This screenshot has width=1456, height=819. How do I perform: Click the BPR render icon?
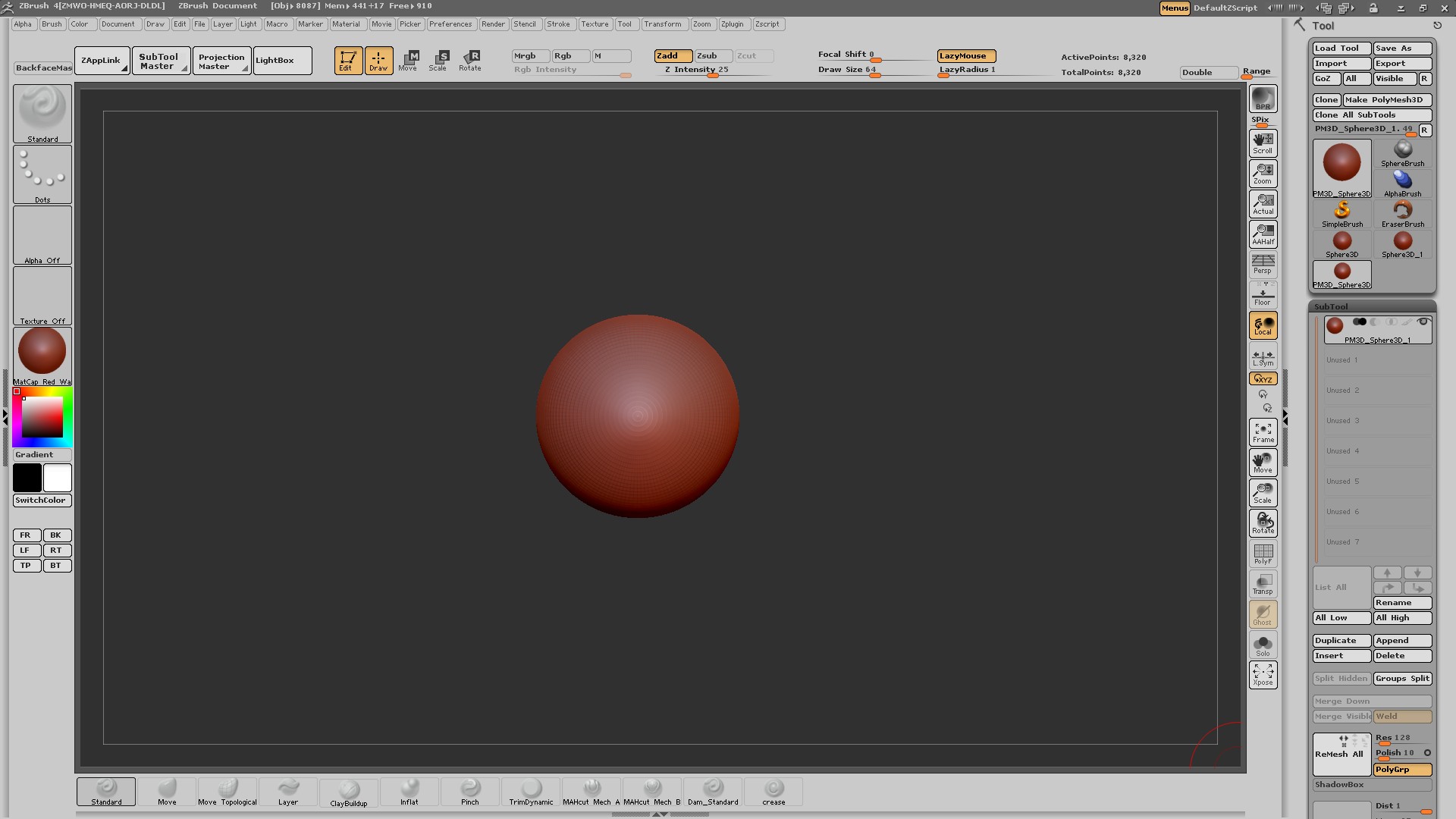tap(1263, 99)
